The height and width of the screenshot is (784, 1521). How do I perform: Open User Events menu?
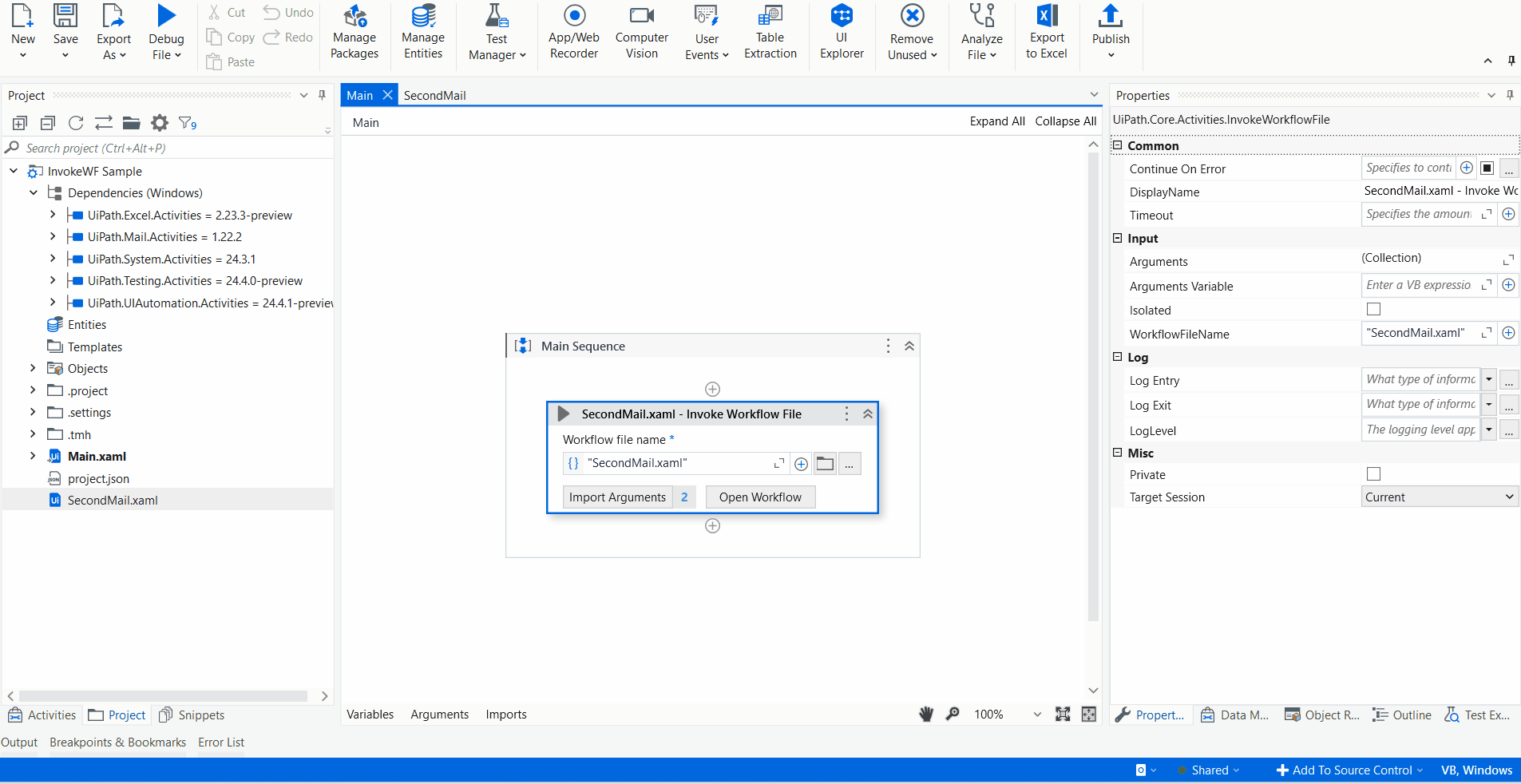tap(707, 32)
